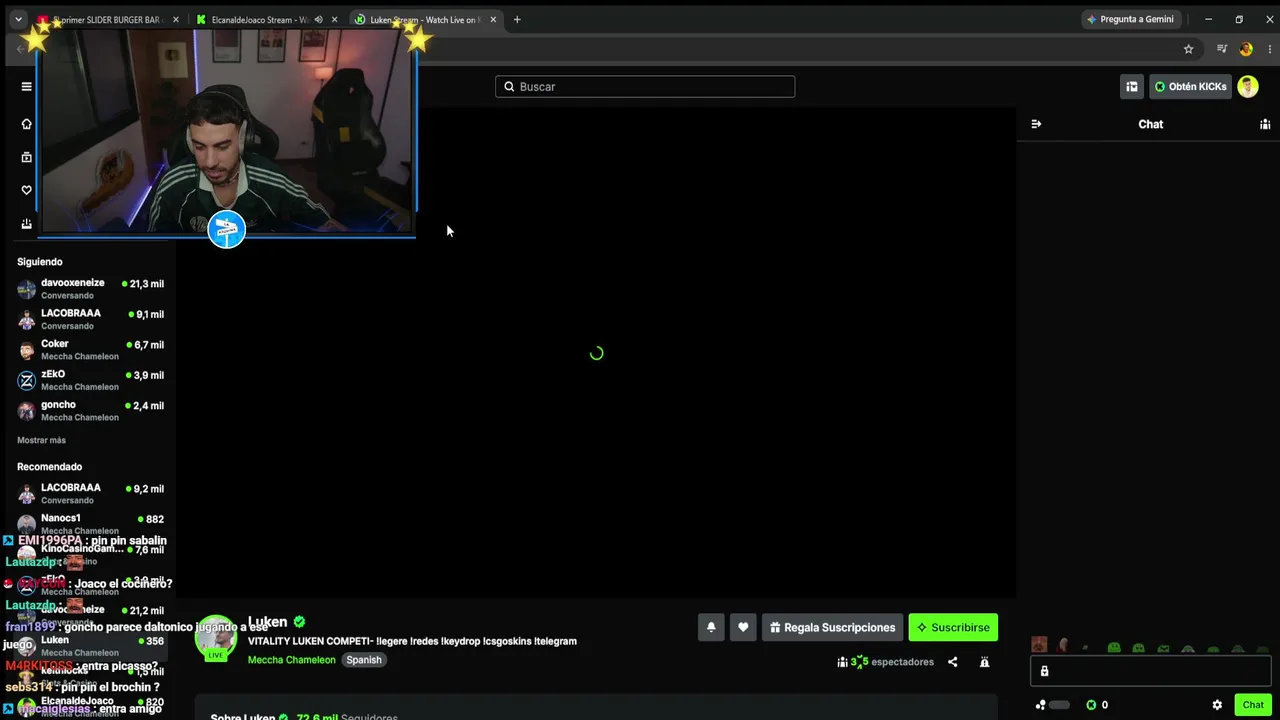Toggle the channel points switch under chat

click(1059, 705)
